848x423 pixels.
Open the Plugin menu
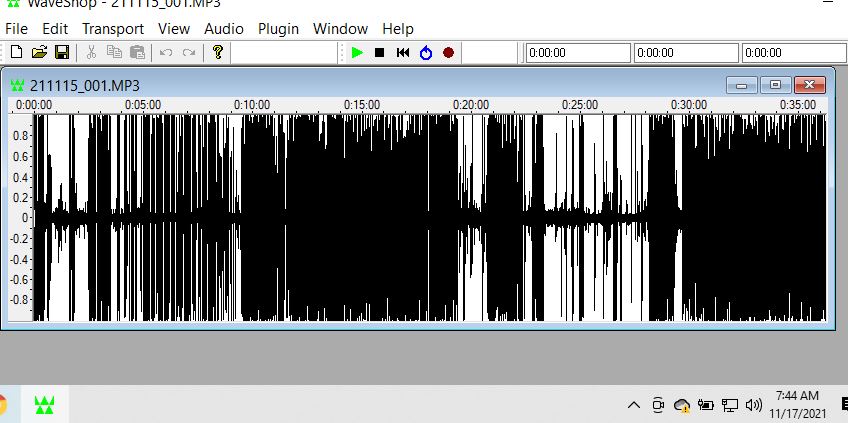[x=279, y=29]
